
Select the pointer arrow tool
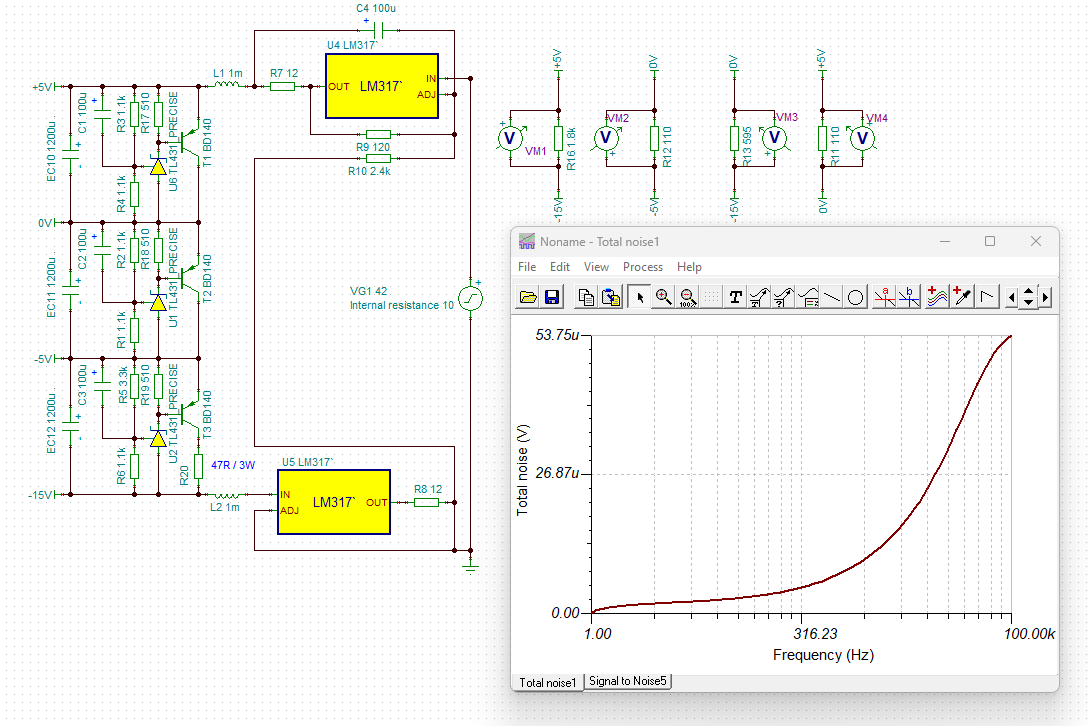click(640, 297)
